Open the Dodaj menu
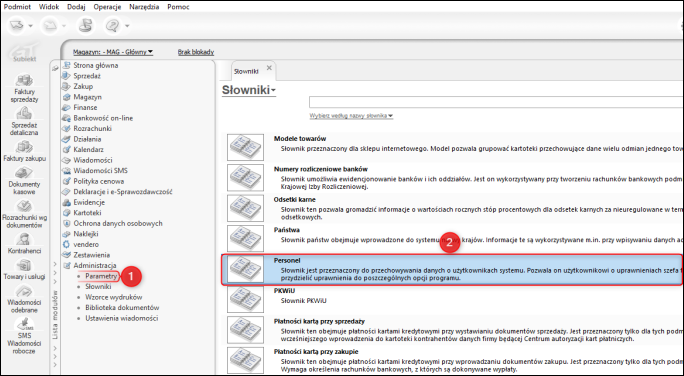 [x=76, y=7]
